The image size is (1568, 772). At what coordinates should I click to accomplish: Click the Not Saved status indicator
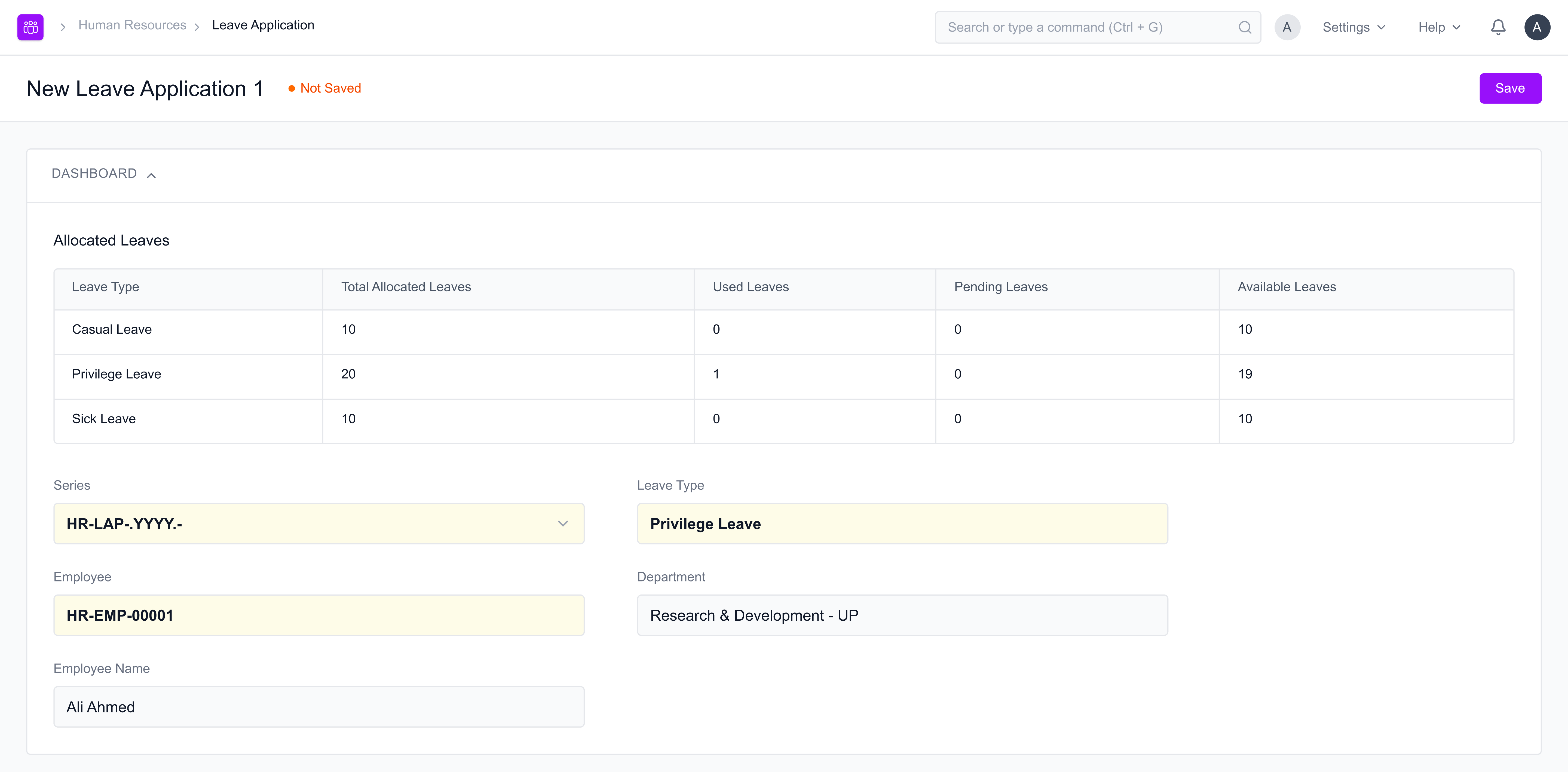[324, 88]
